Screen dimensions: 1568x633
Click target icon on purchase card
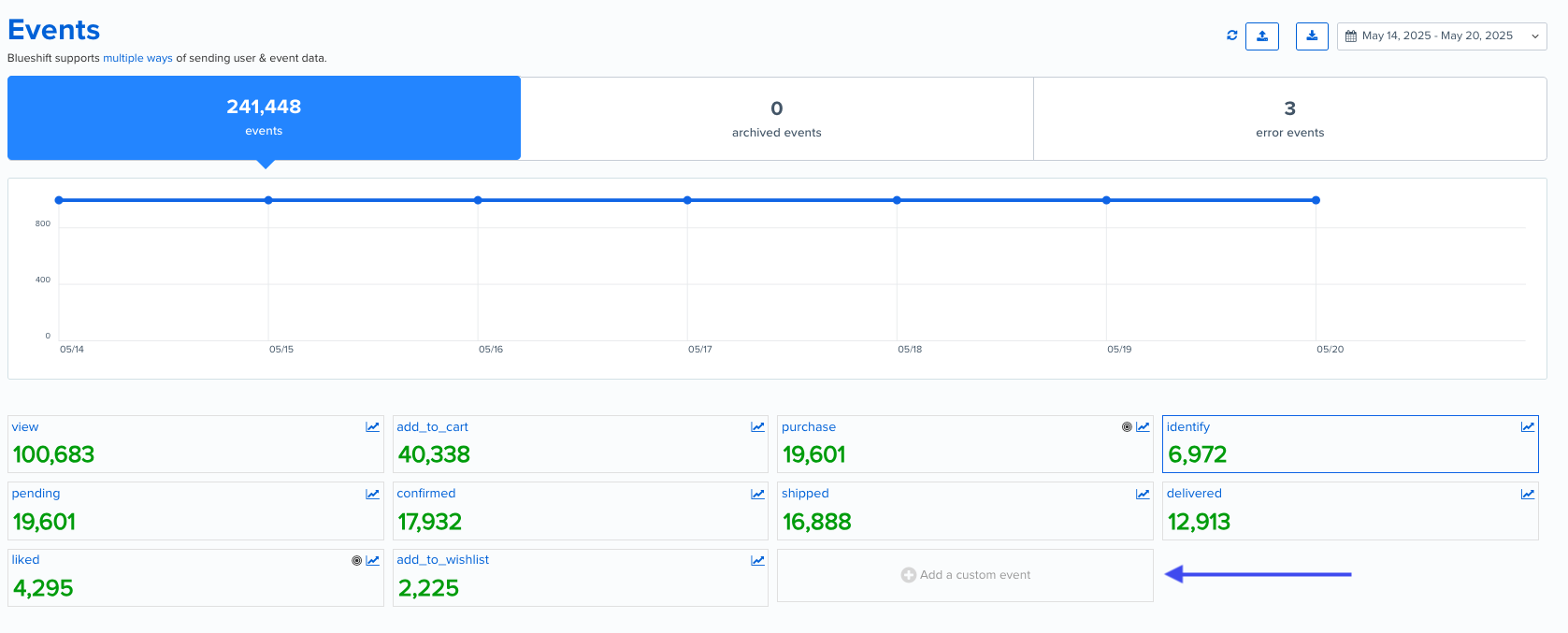(x=1127, y=427)
